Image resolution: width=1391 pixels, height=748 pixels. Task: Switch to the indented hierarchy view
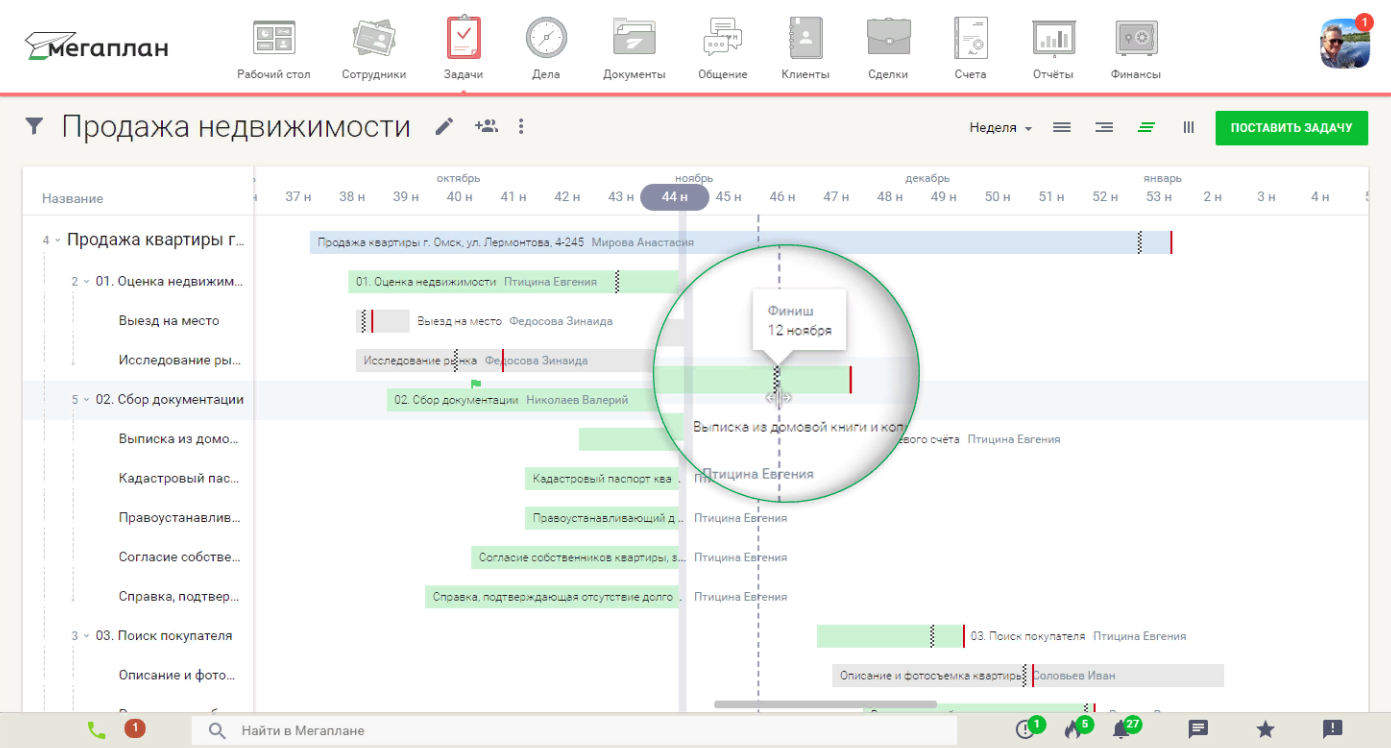tap(1104, 127)
